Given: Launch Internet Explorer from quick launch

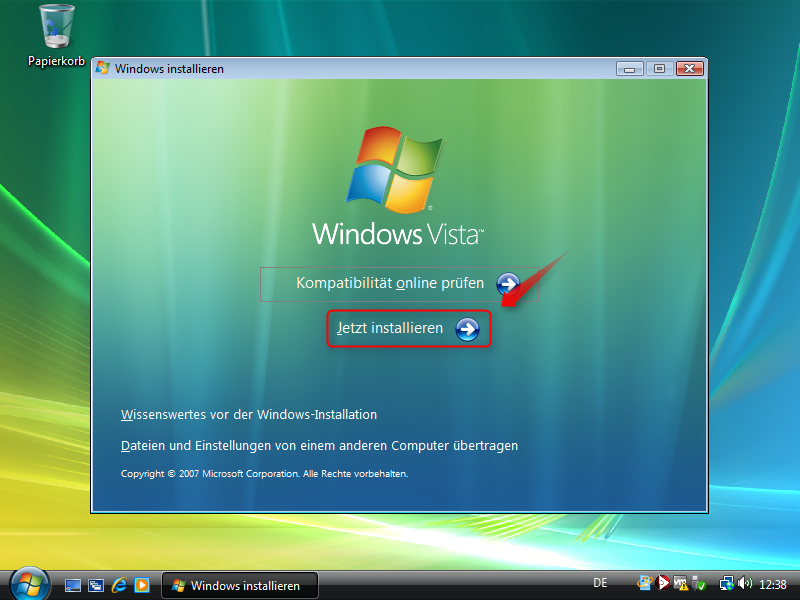Looking at the screenshot, I should pyautogui.click(x=119, y=585).
